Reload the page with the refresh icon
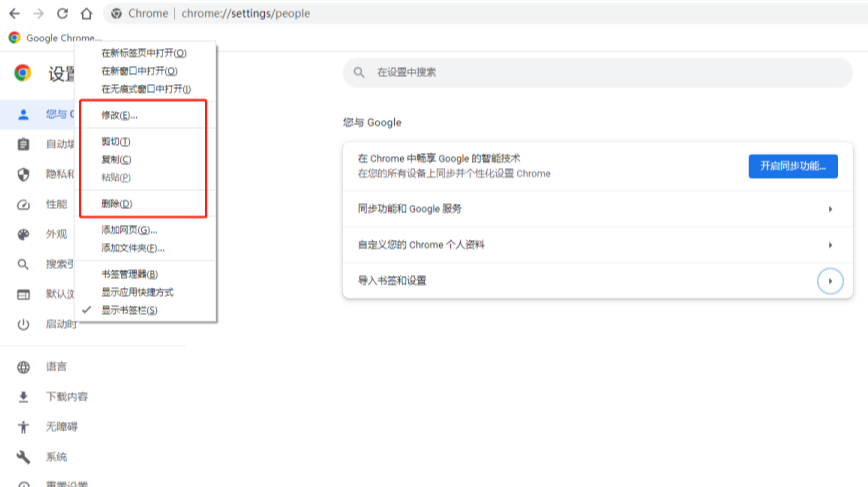This screenshot has width=868, height=487. [x=63, y=13]
